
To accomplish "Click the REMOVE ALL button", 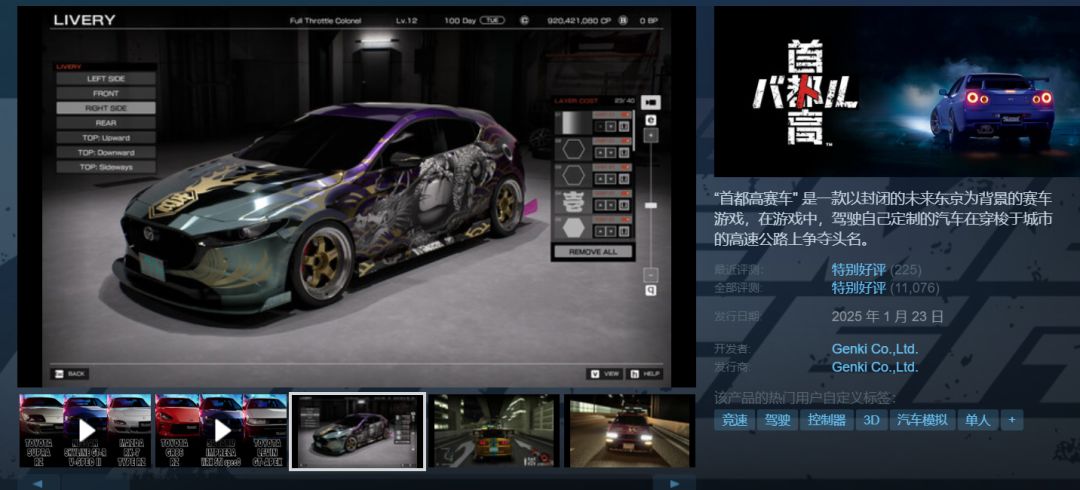I will [x=592, y=252].
